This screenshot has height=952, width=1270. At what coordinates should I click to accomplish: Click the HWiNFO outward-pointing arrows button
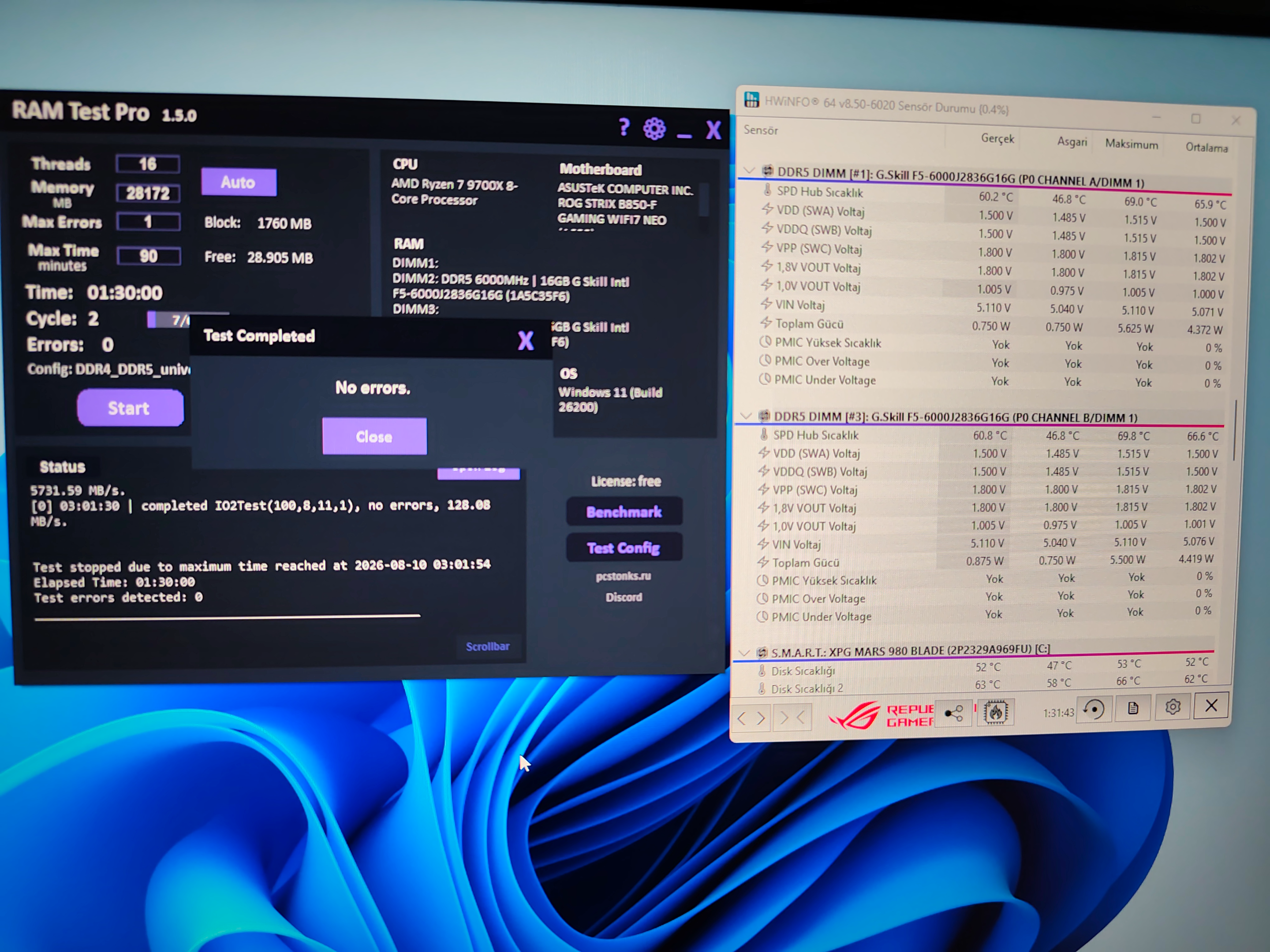(751, 718)
